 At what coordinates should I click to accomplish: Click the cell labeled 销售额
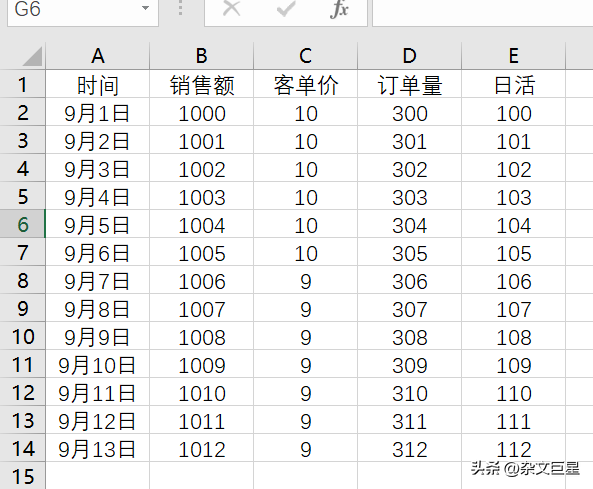(x=202, y=84)
